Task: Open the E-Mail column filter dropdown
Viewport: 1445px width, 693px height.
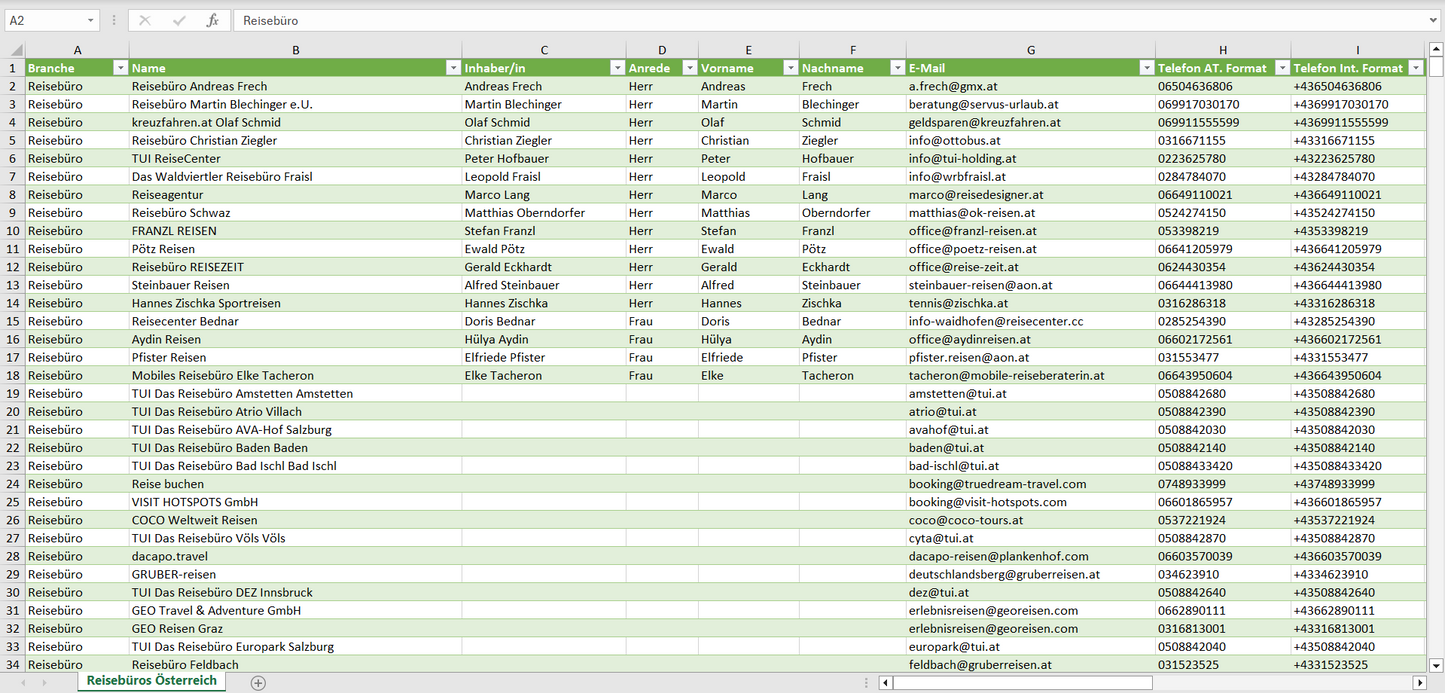Action: (x=1145, y=68)
